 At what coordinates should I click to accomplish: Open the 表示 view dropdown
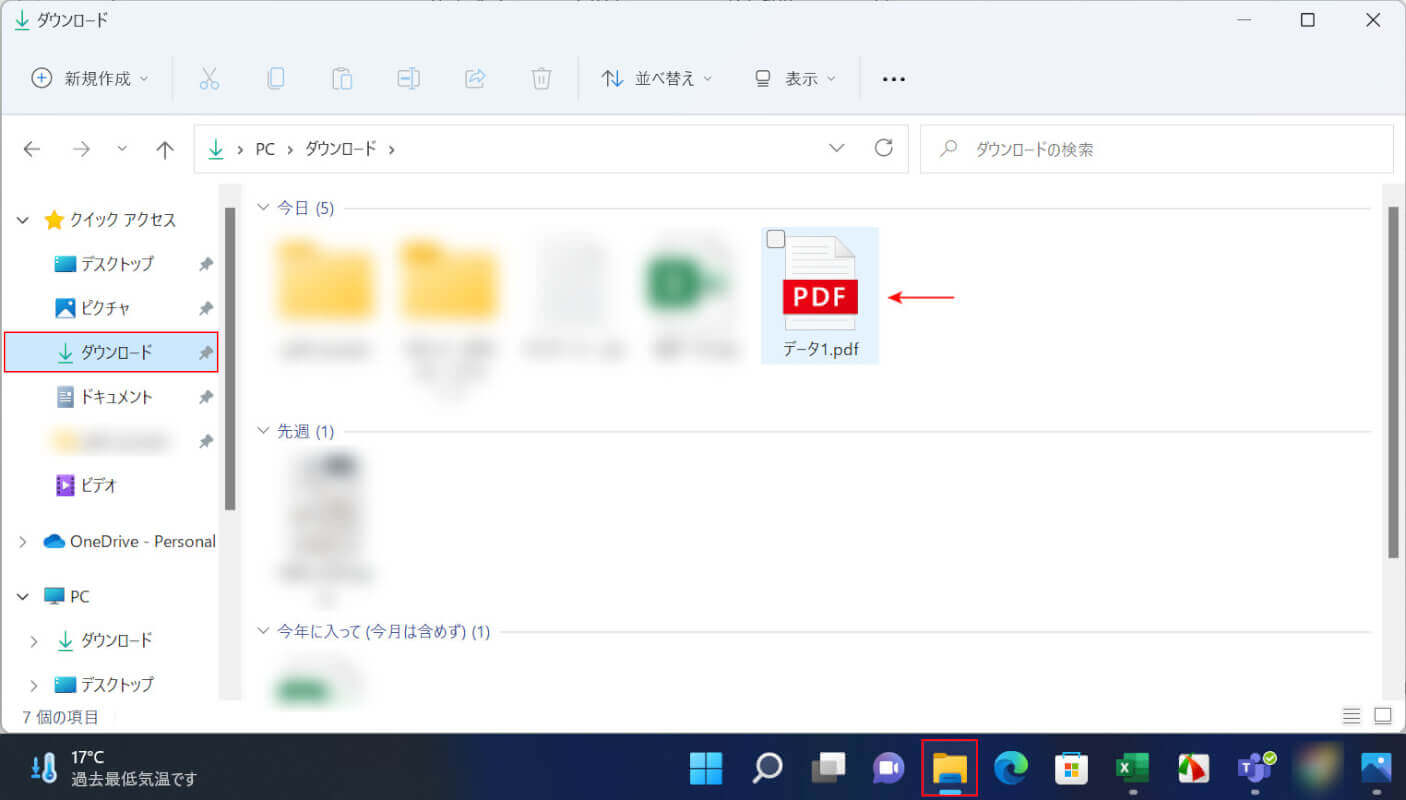click(795, 79)
